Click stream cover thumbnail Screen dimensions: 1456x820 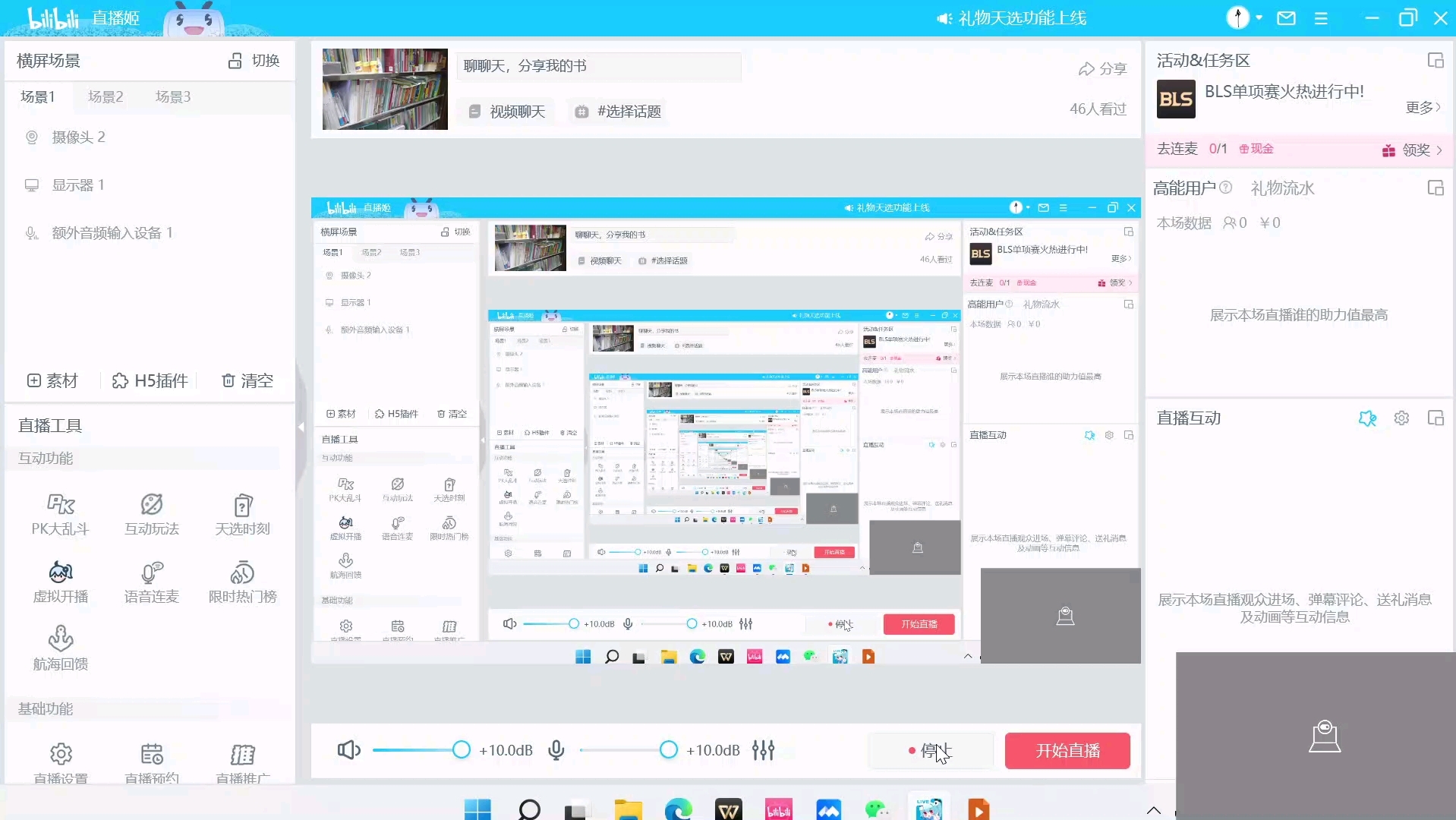pos(385,89)
